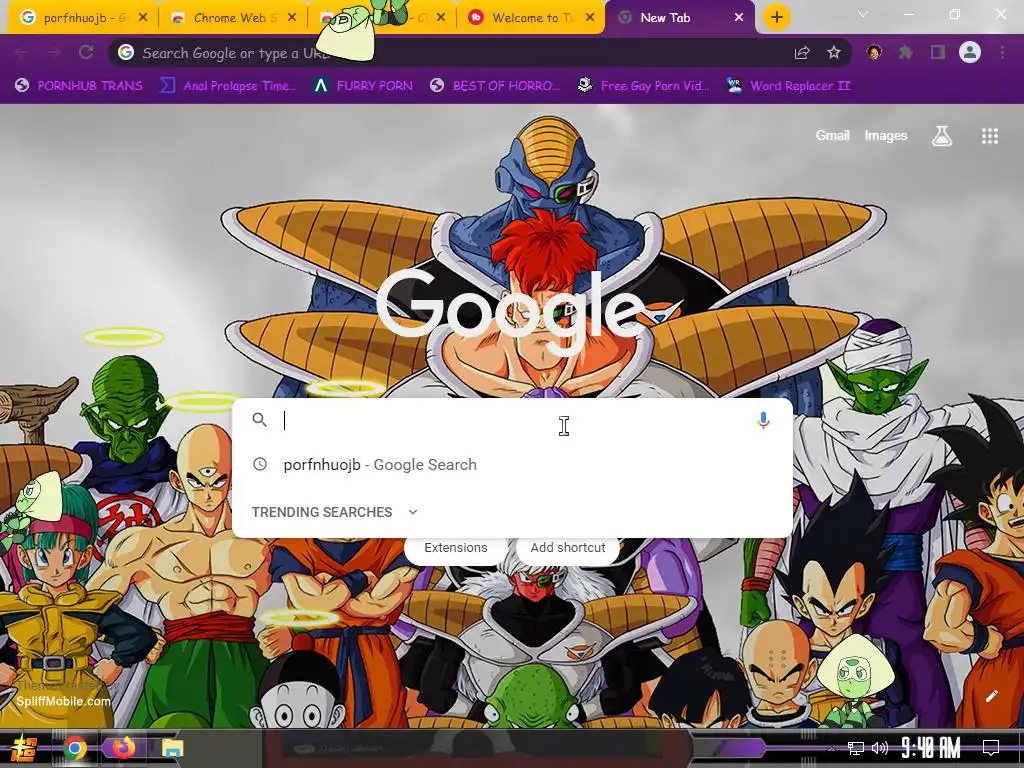Open the BEST OF HORRO... bookmark
The image size is (1024, 768).
click(x=495, y=86)
